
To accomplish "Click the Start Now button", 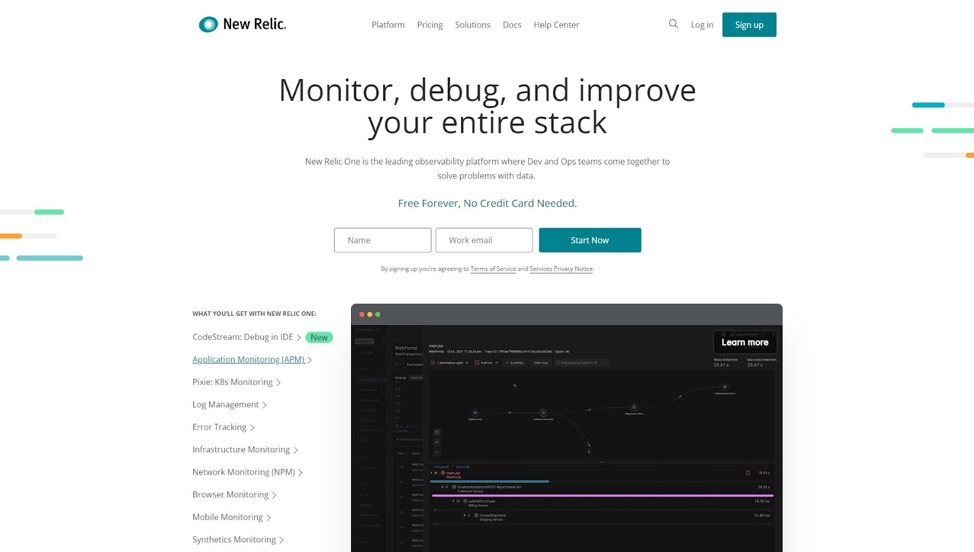I will coord(590,240).
